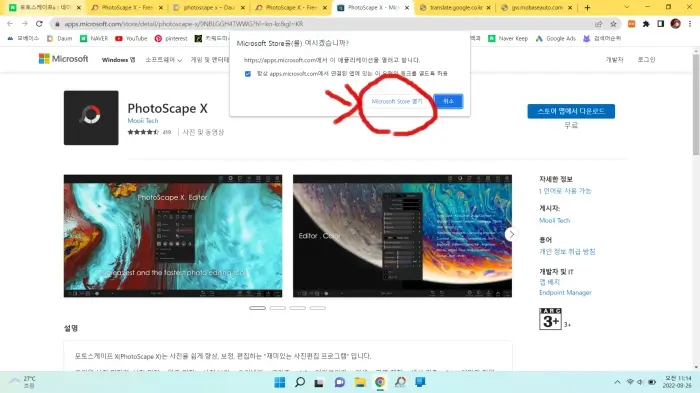Go back to the previous page
This screenshot has width=700, height=393.
[10, 24]
